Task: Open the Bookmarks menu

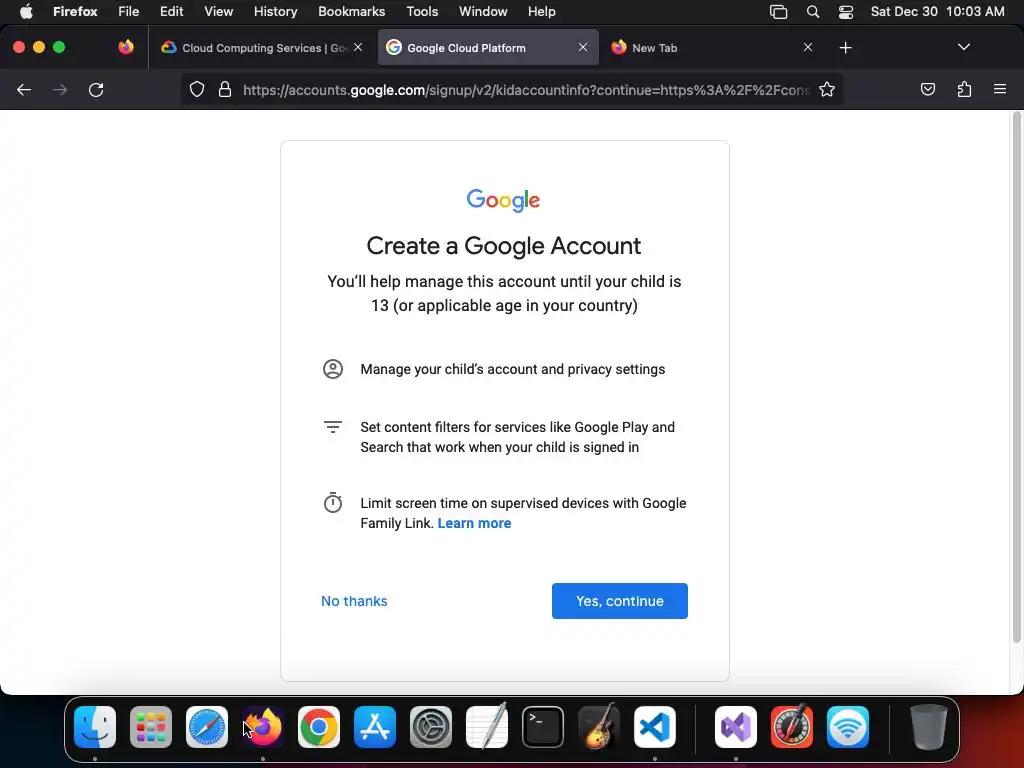Action: [351, 11]
